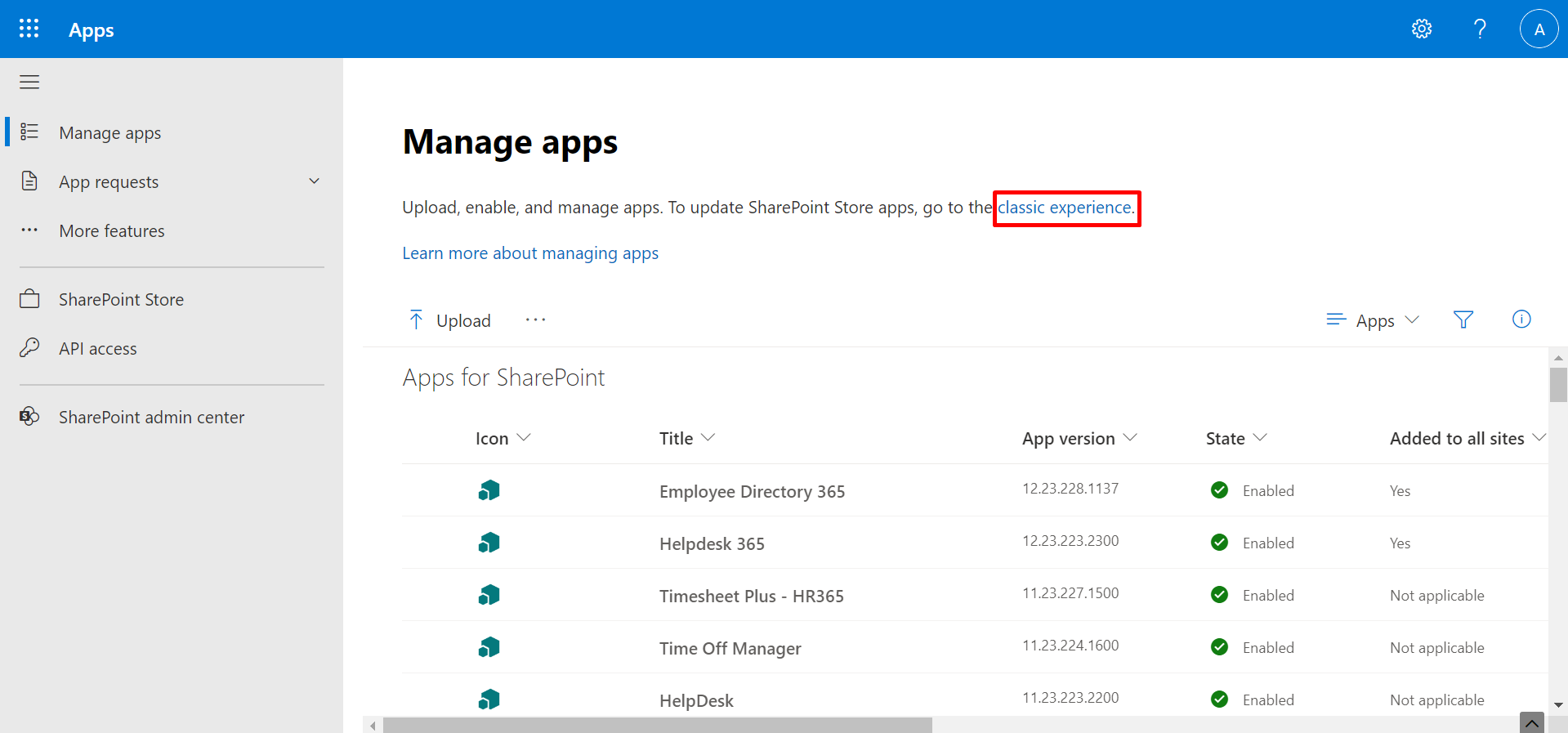Image resolution: width=1568 pixels, height=733 pixels.
Task: Click the horizontal scrollbar thumb
Action: point(658,725)
